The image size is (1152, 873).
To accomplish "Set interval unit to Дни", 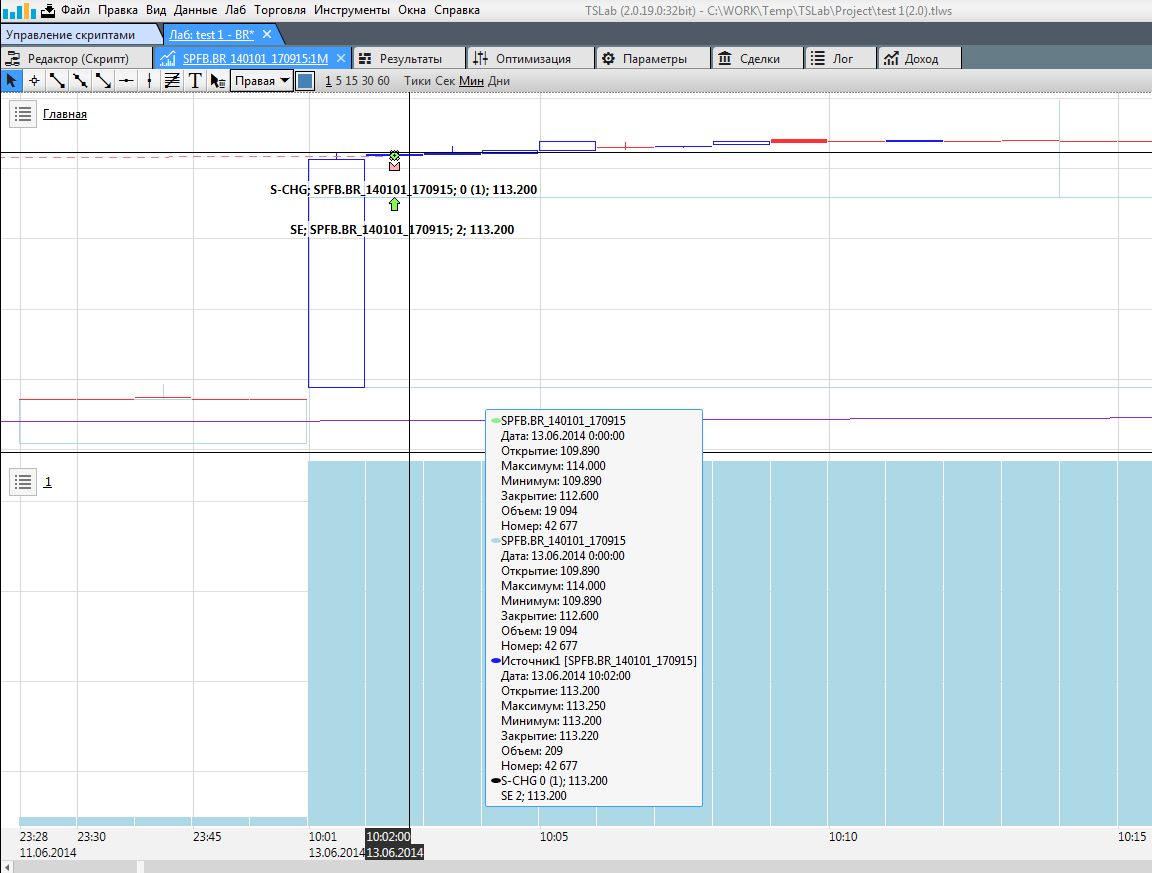I will (x=498, y=81).
